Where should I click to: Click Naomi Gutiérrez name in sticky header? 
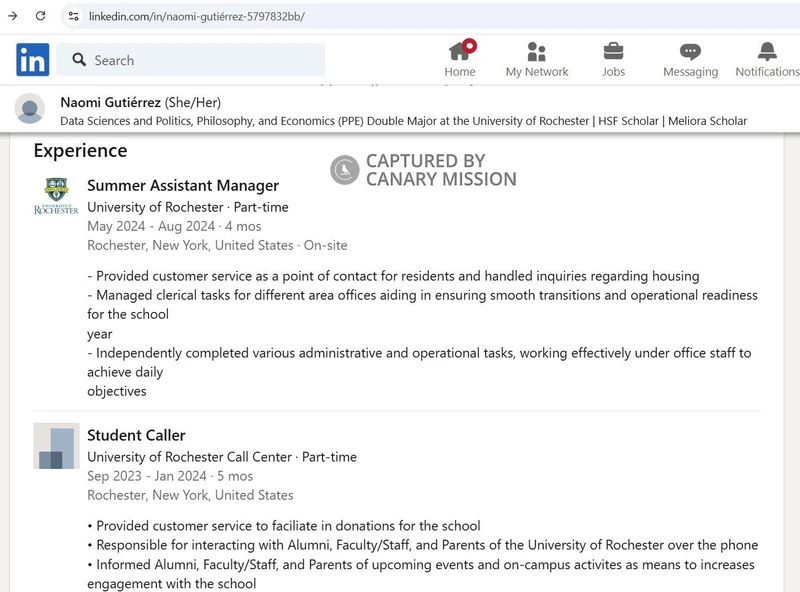point(111,103)
